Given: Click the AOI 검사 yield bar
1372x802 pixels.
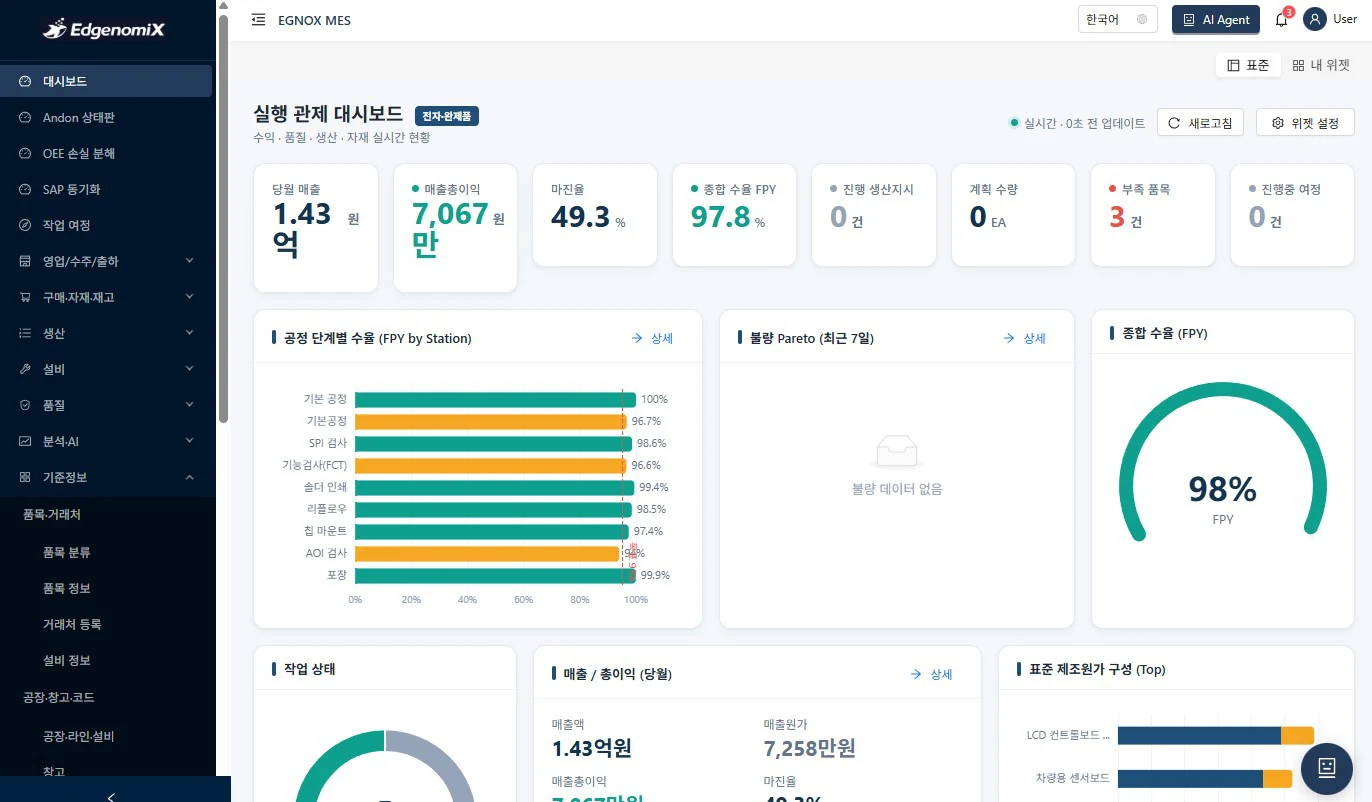Looking at the screenshot, I should pyautogui.click(x=487, y=553).
